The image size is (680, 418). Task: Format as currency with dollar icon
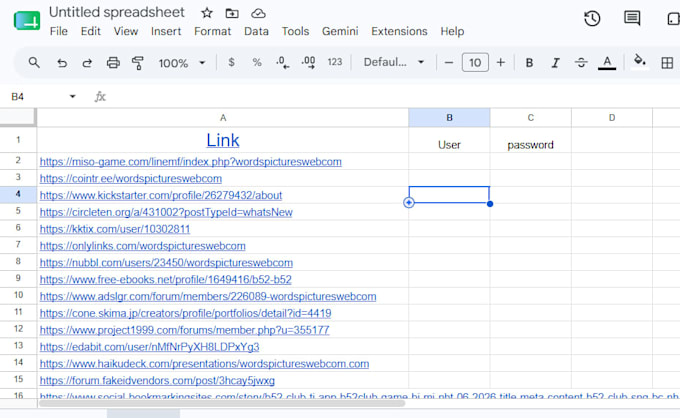coord(231,62)
